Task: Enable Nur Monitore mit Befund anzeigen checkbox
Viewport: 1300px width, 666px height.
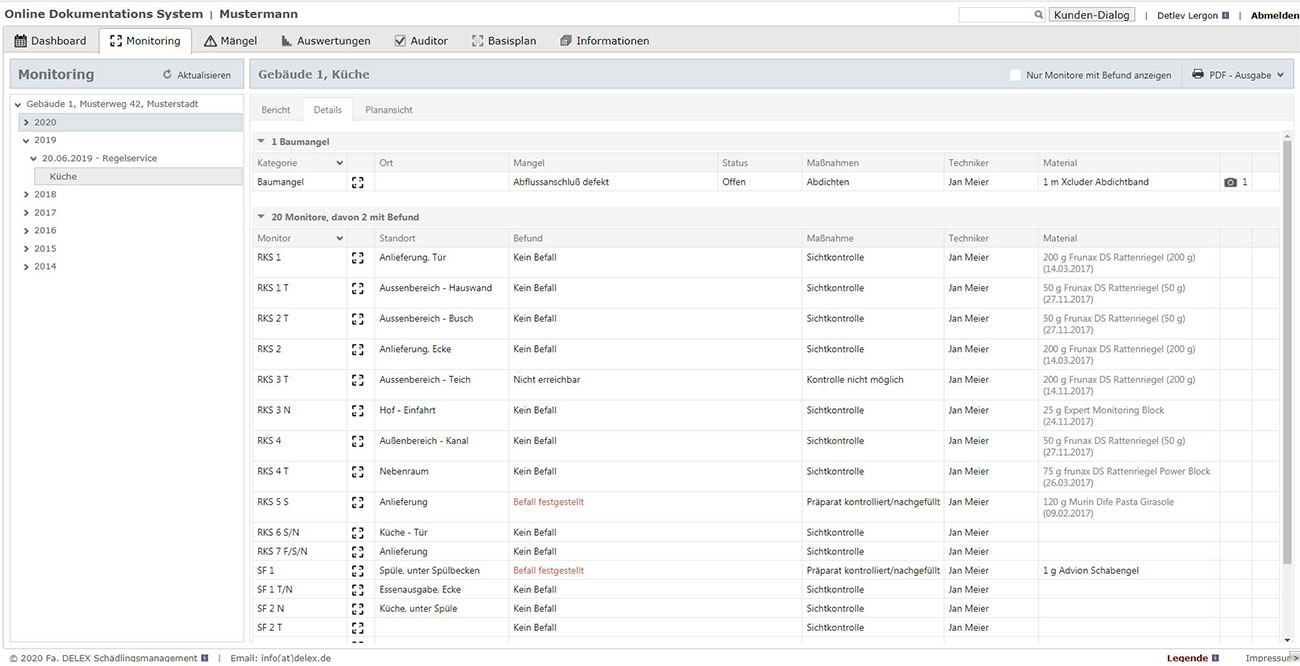Action: coord(1015,75)
